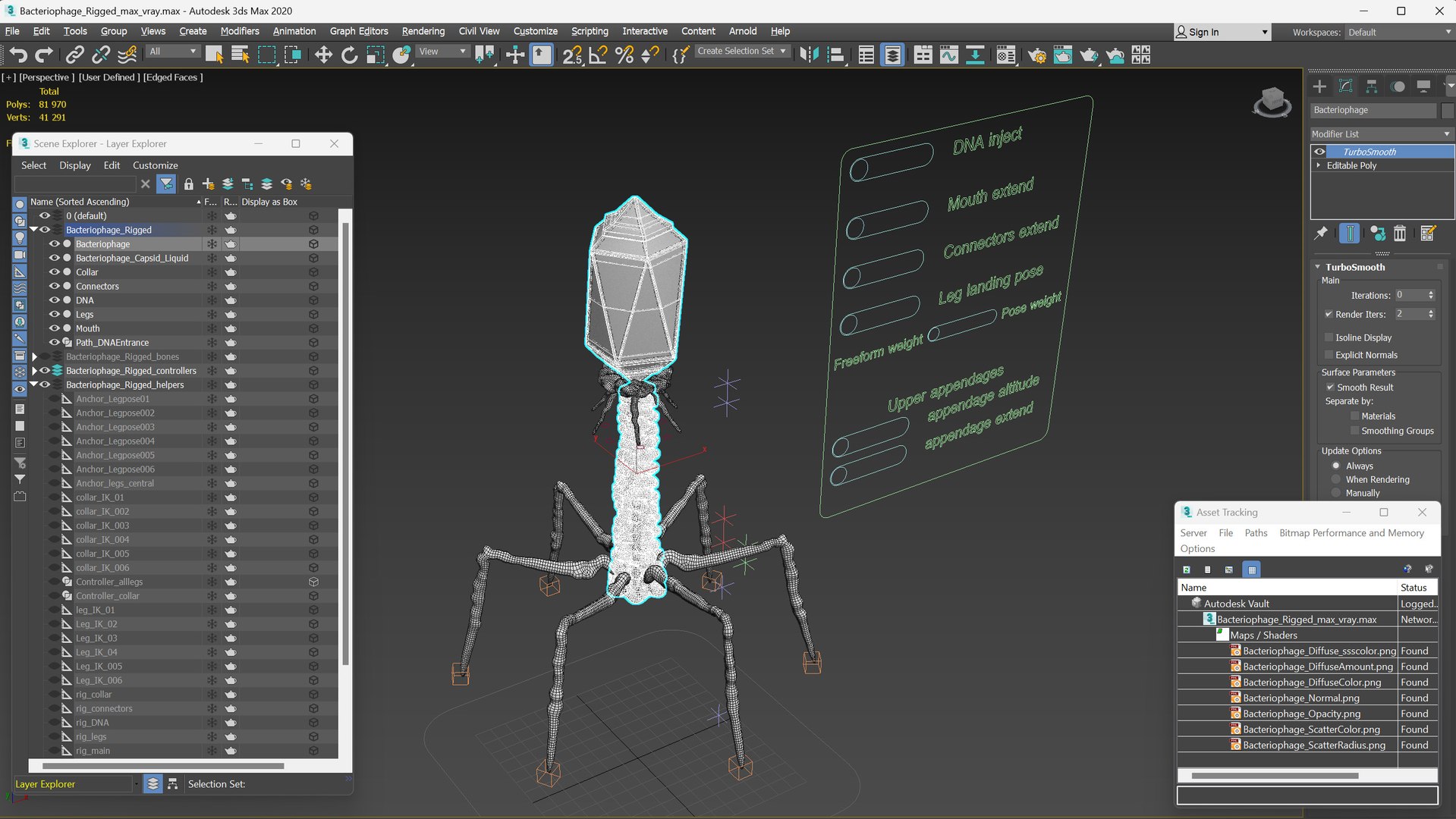Sort by Name column header in Scene Explorer
1456x819 pixels.
(x=114, y=202)
